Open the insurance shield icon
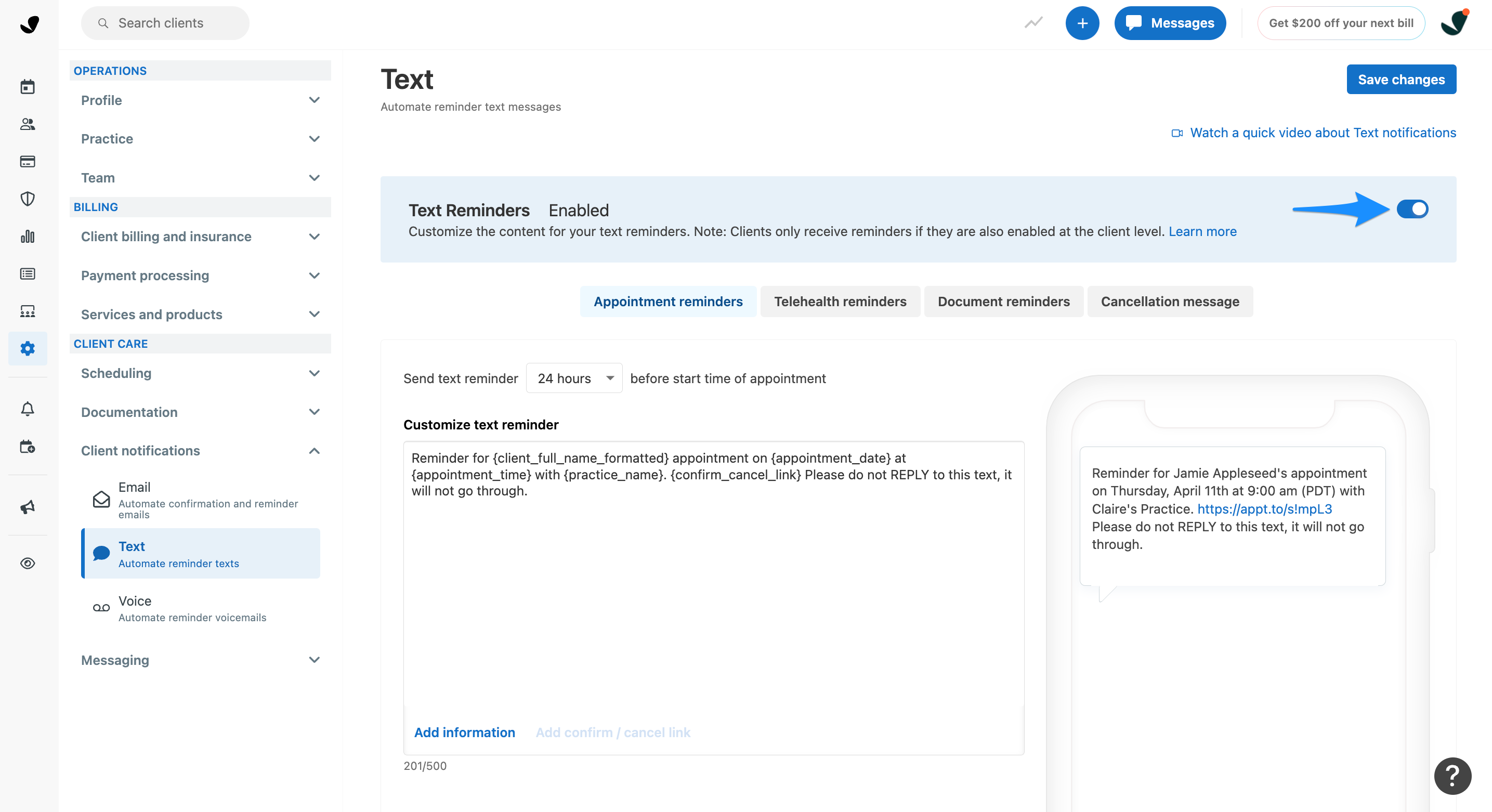This screenshot has height=812, width=1492. point(27,199)
